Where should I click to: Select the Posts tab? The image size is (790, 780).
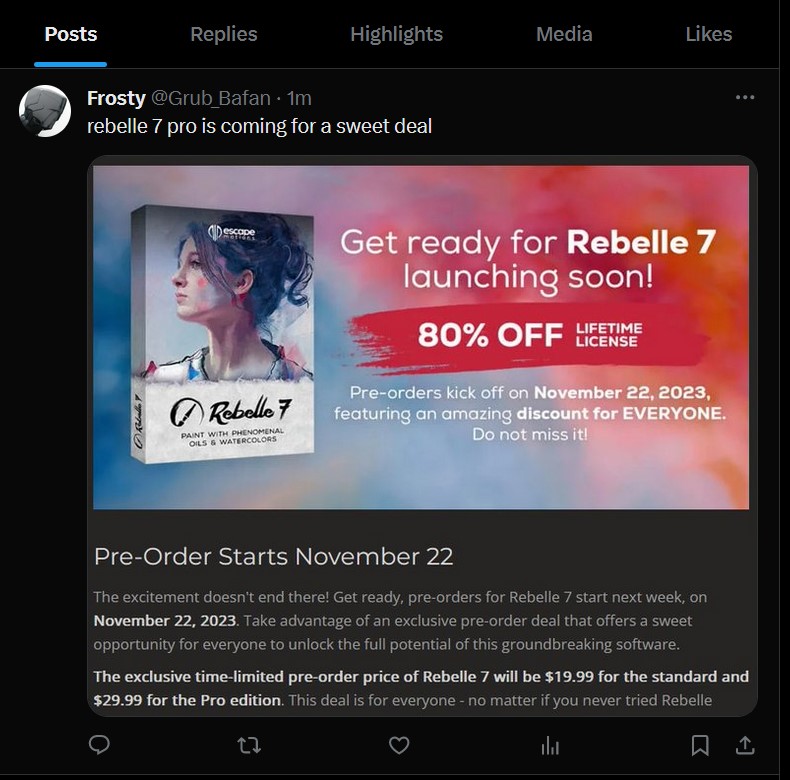(71, 34)
